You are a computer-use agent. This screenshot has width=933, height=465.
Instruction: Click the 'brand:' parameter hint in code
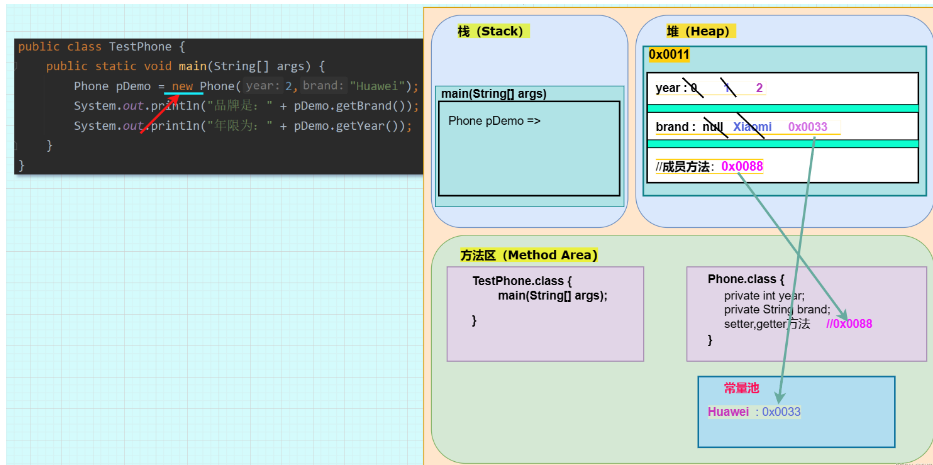coord(324,86)
